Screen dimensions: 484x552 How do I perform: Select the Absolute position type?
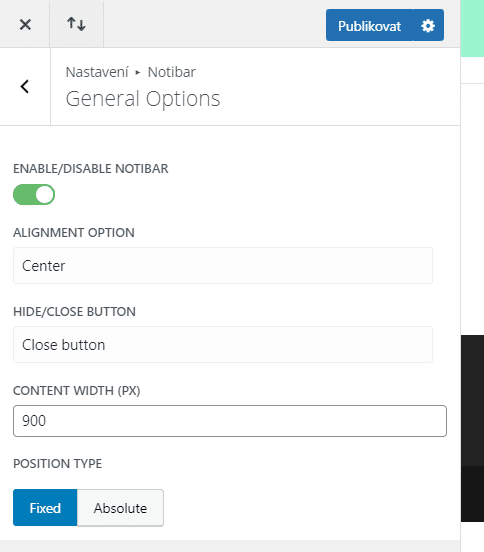click(x=120, y=508)
